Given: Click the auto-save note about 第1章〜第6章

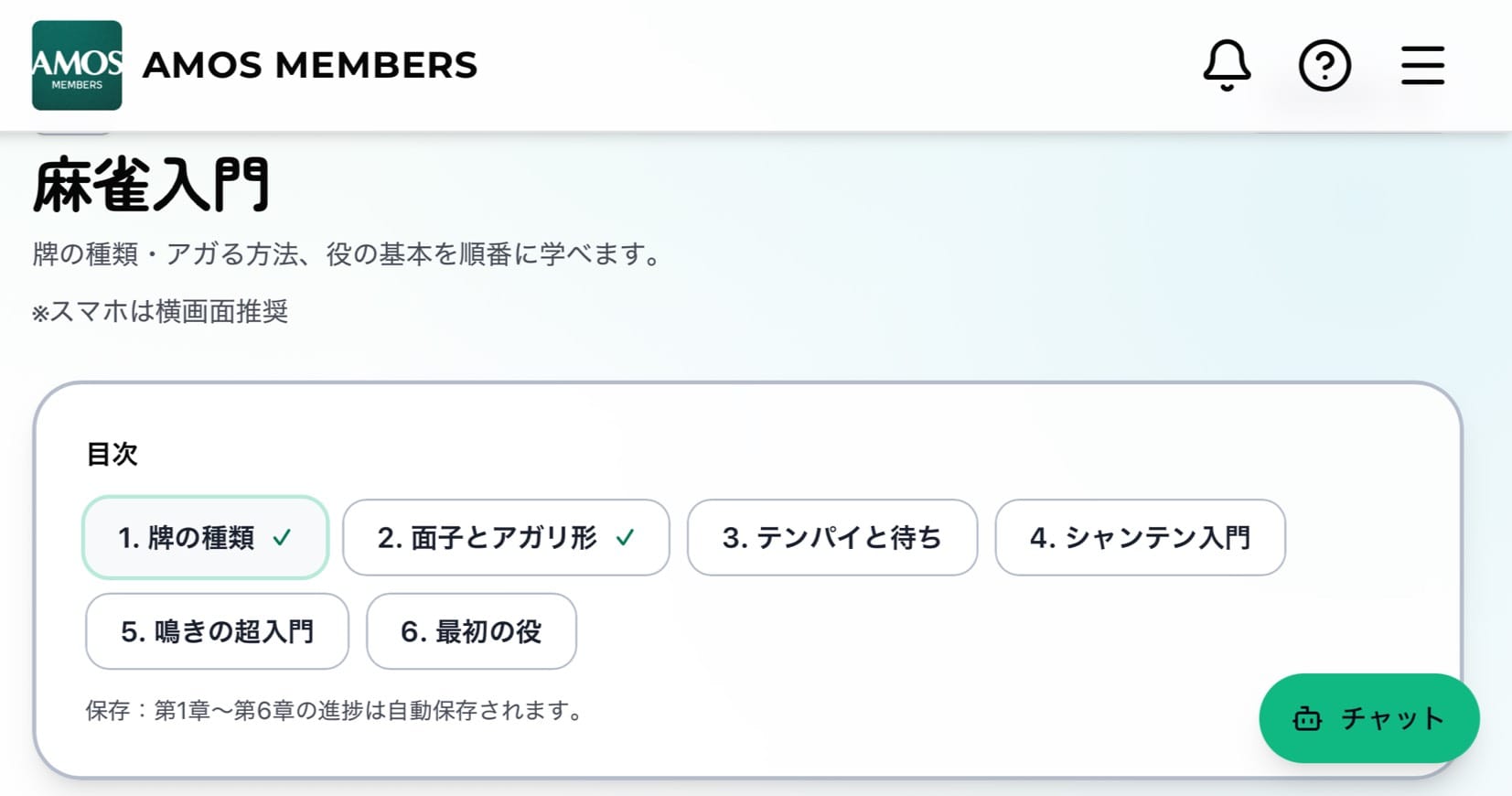Looking at the screenshot, I should (335, 711).
